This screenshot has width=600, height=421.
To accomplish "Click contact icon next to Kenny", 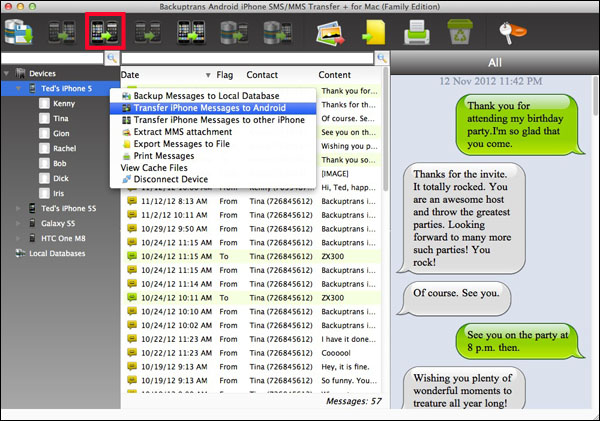I will coord(44,103).
